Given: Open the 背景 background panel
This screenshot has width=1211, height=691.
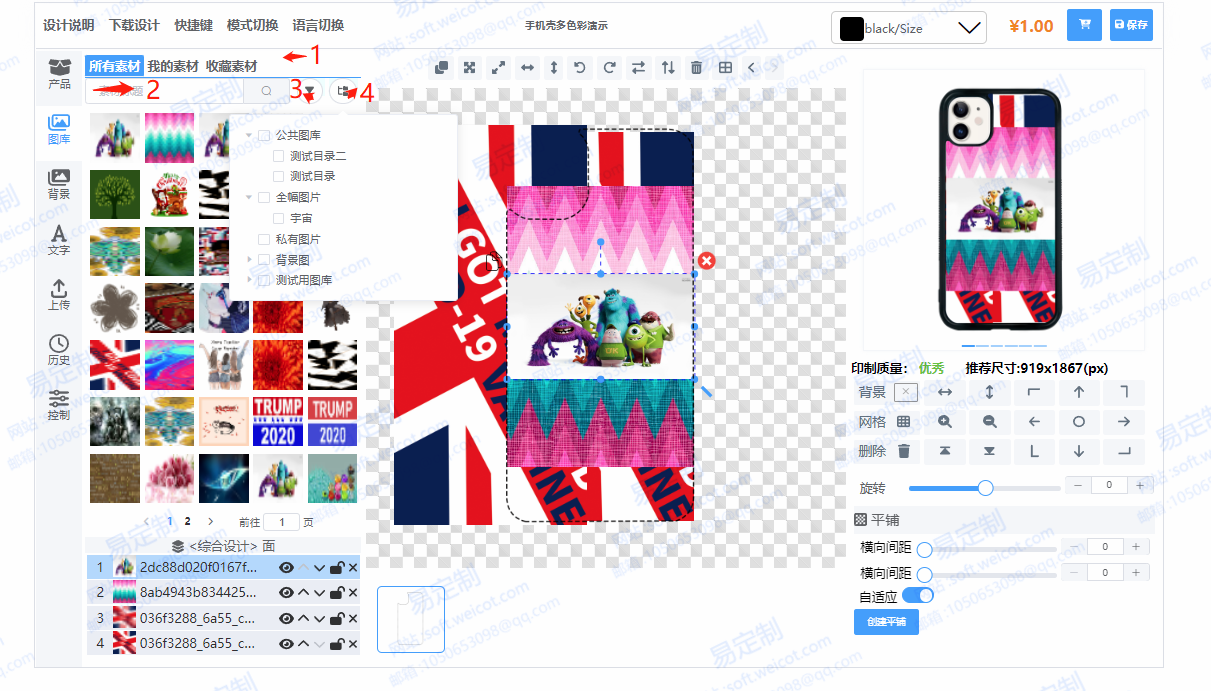Looking at the screenshot, I should coord(59,184).
